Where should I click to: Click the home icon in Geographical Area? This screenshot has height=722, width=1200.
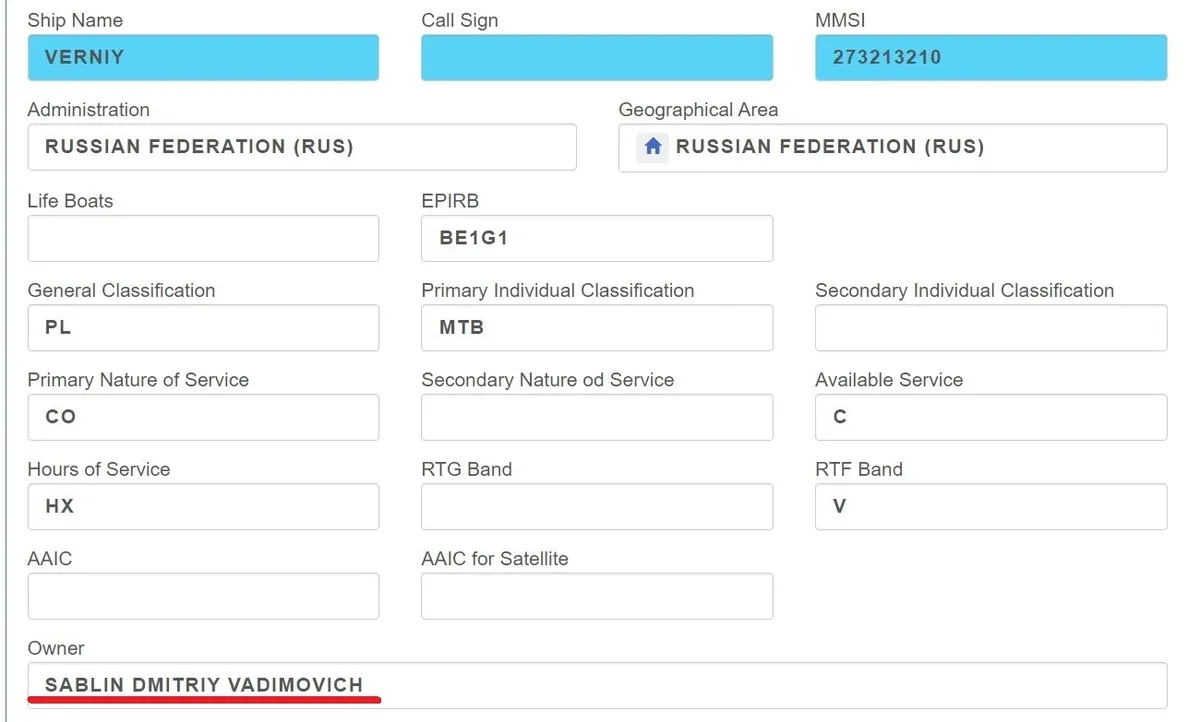[x=653, y=147]
